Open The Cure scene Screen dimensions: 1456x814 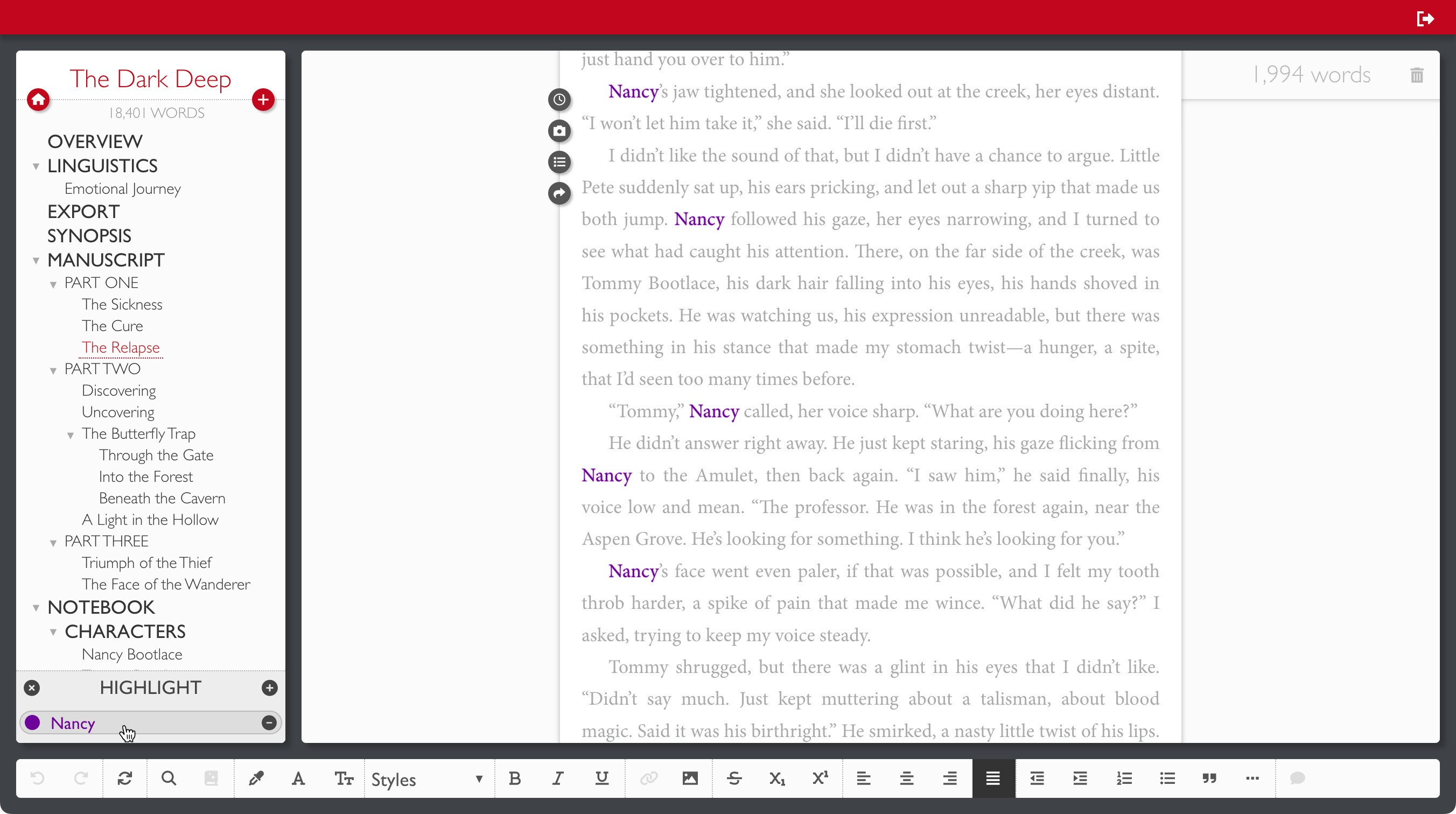(112, 326)
